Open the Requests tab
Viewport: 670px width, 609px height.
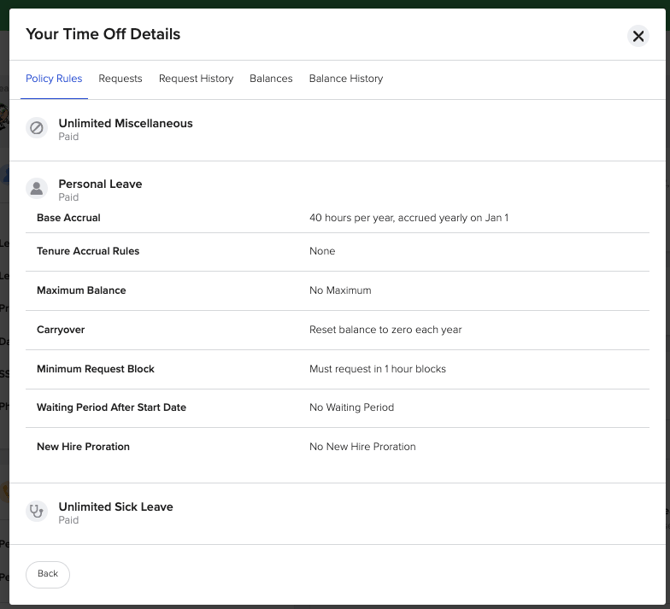coord(120,79)
